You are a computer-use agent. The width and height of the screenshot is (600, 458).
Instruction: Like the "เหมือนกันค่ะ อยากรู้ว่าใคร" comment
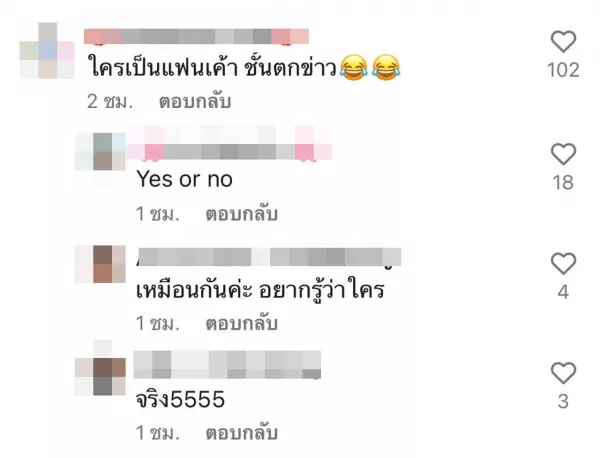click(563, 263)
